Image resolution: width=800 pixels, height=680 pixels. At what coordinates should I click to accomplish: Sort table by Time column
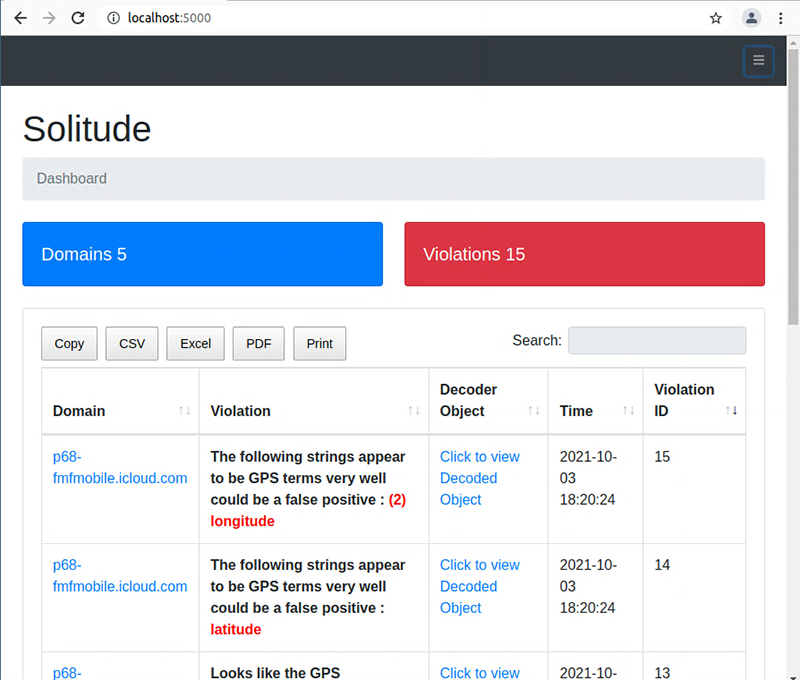tap(595, 411)
